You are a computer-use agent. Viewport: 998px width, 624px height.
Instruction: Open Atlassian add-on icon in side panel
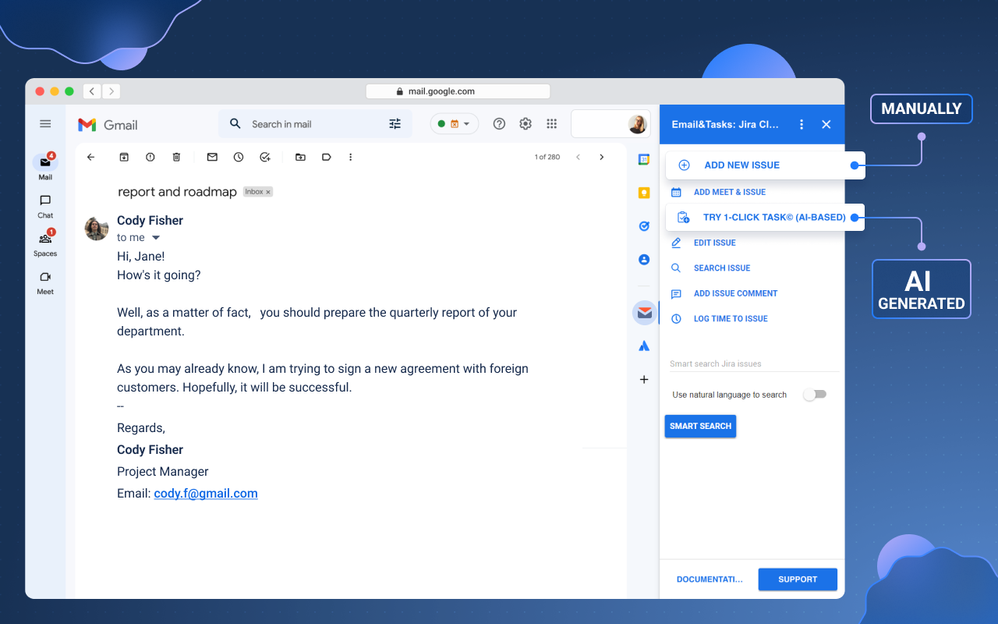pyautogui.click(x=644, y=346)
